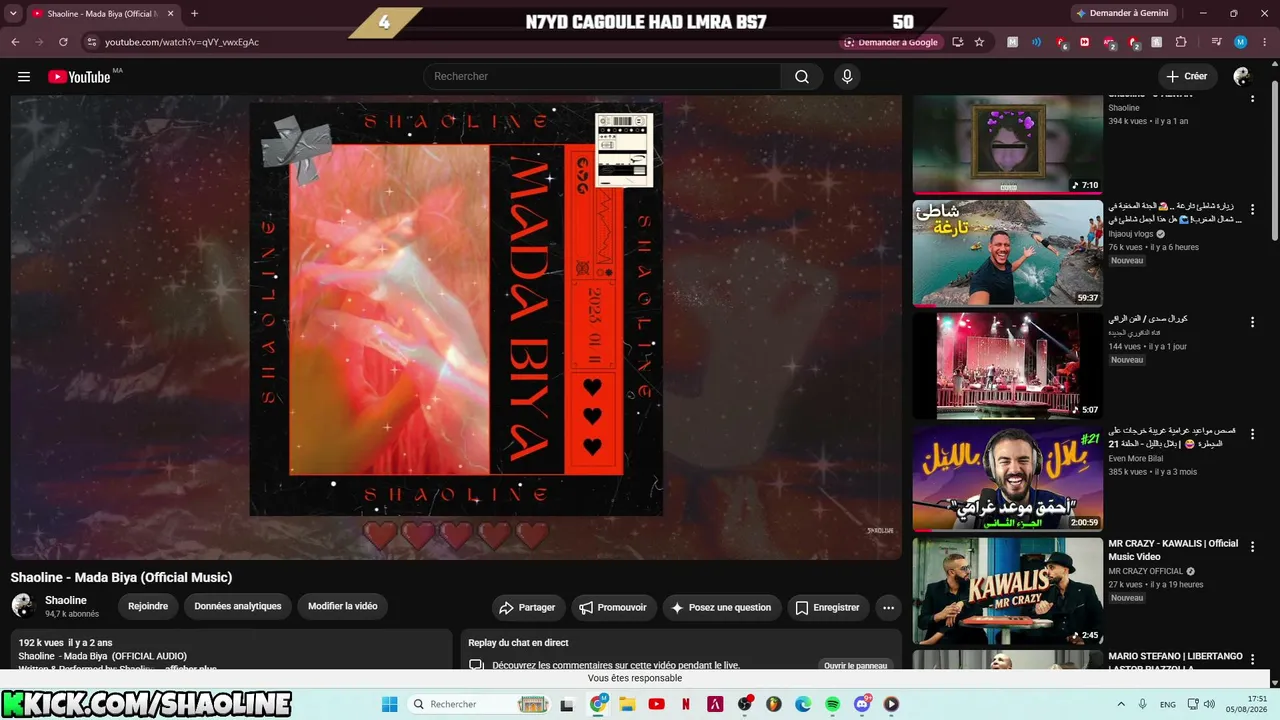The width and height of the screenshot is (1280, 720).
Task: Open the MR CRAZY Kawalis thumbnail
Action: [1008, 591]
